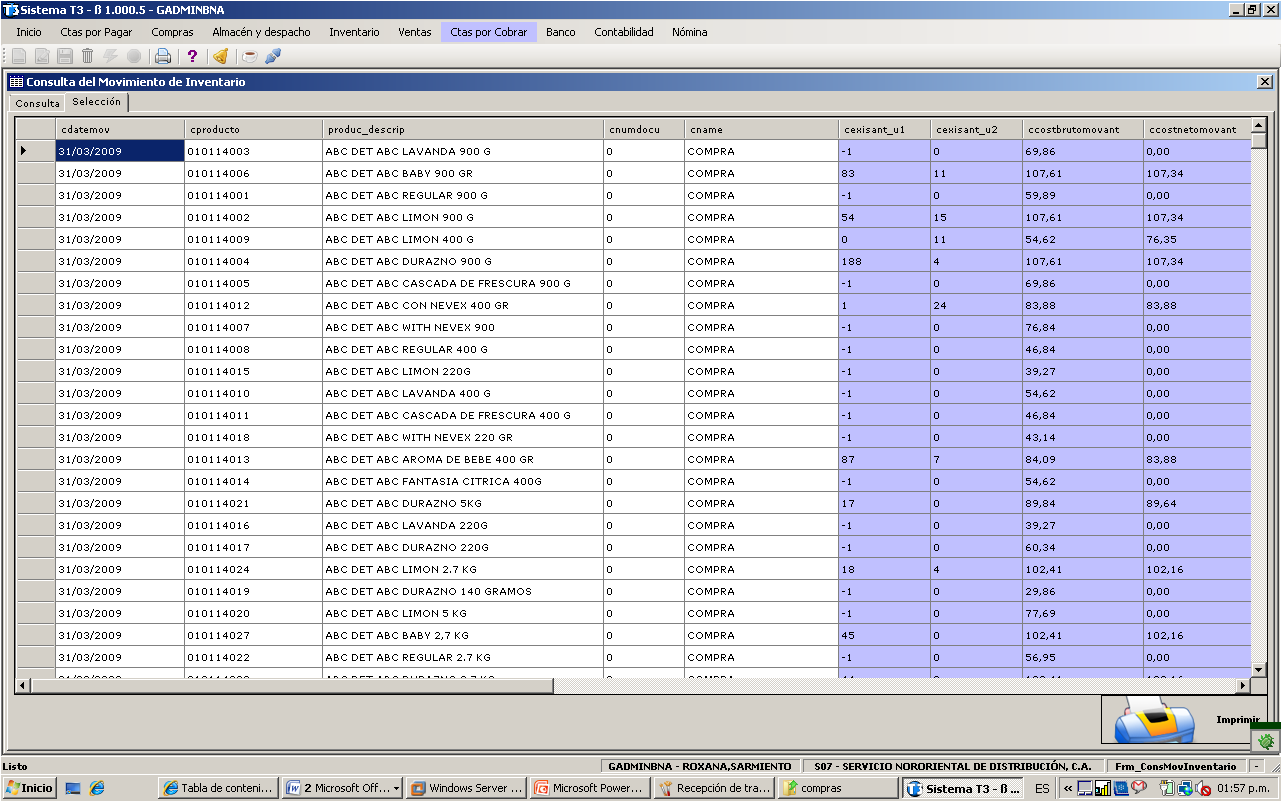Click the greyed-out lightning bolt icon
The image size is (1282, 802).
tap(110, 56)
